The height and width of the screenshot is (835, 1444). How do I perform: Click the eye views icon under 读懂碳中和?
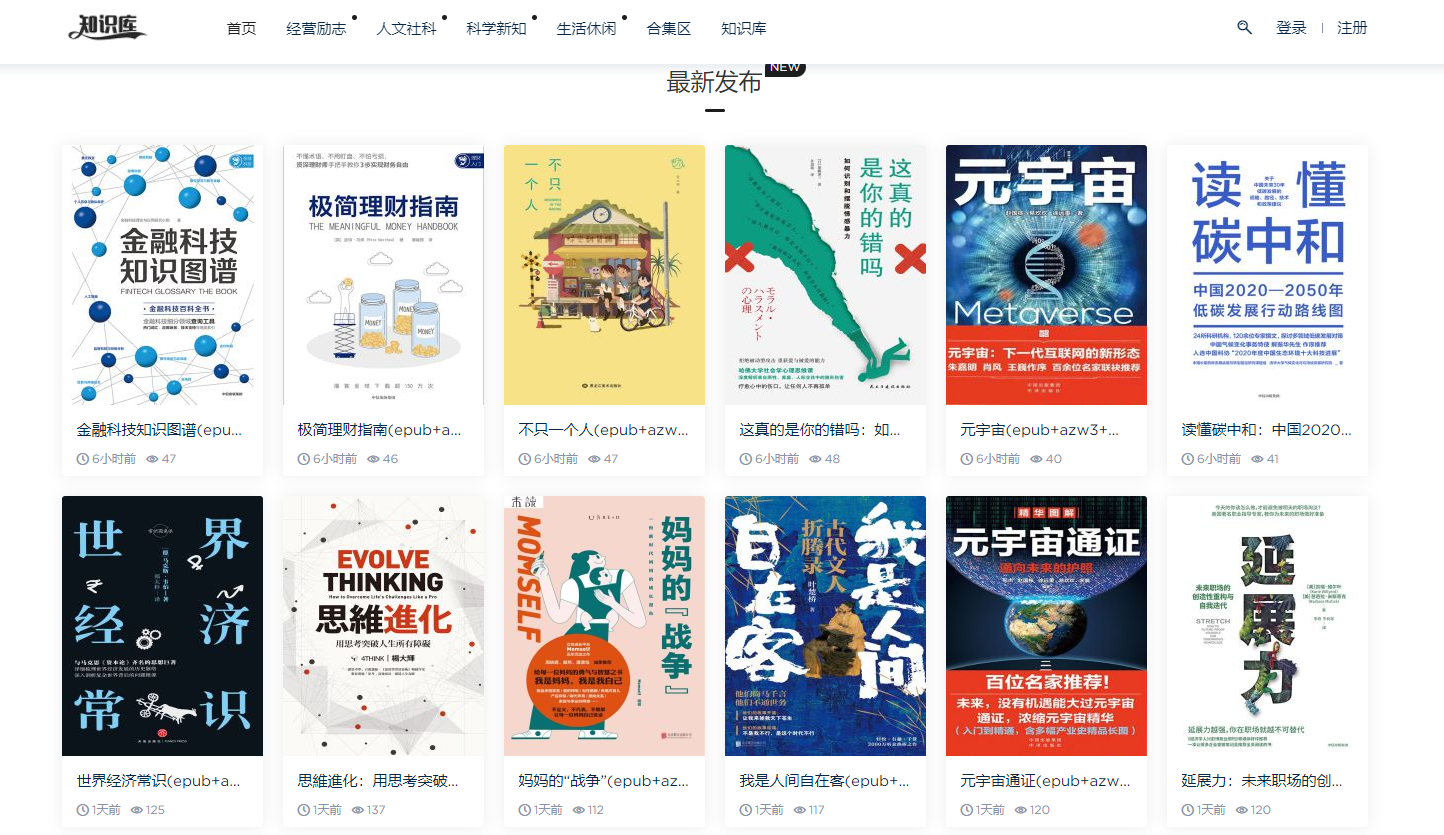(1257, 459)
